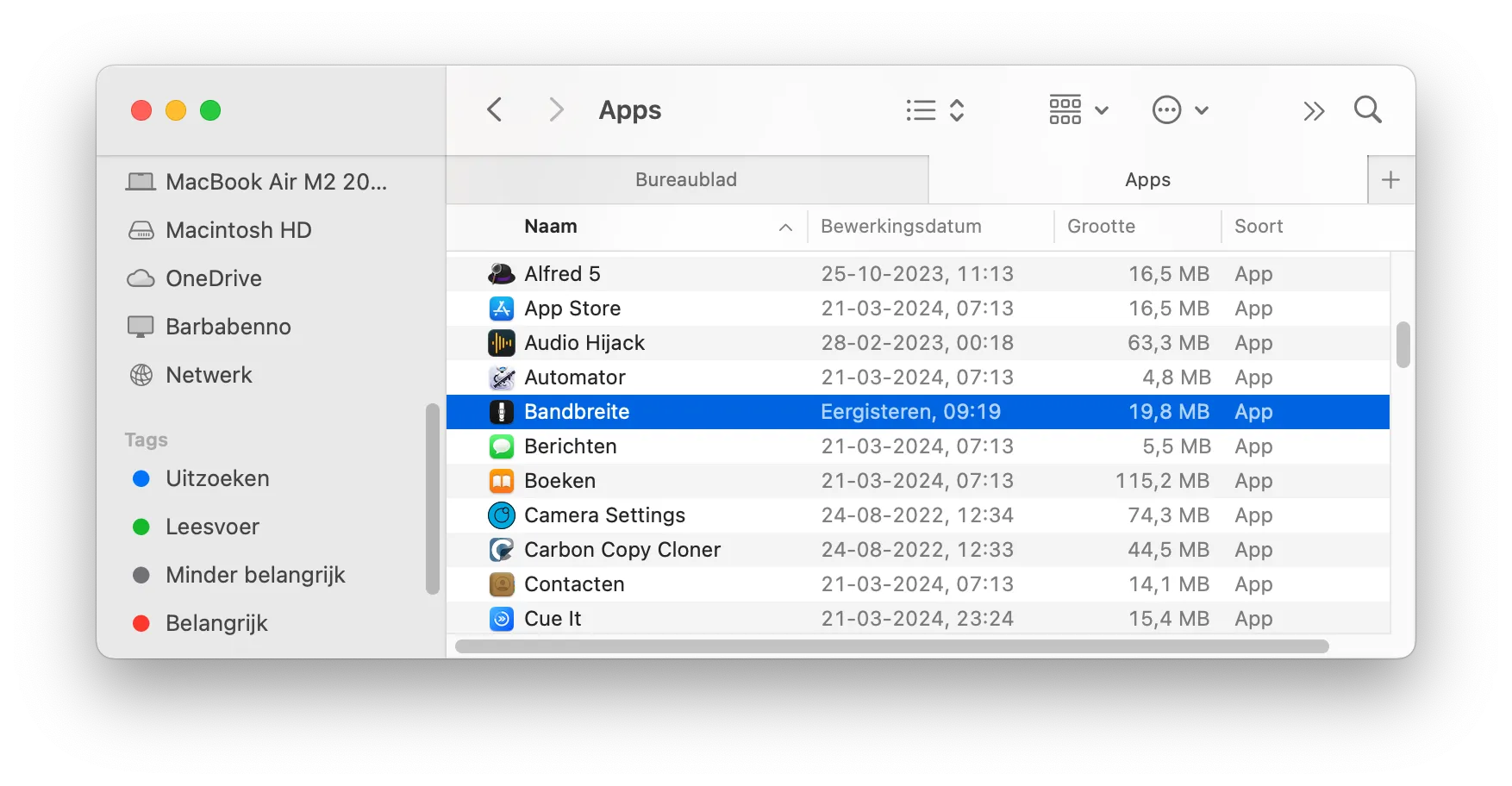1512x786 pixels.
Task: Select the Automator name
Action: click(x=575, y=377)
